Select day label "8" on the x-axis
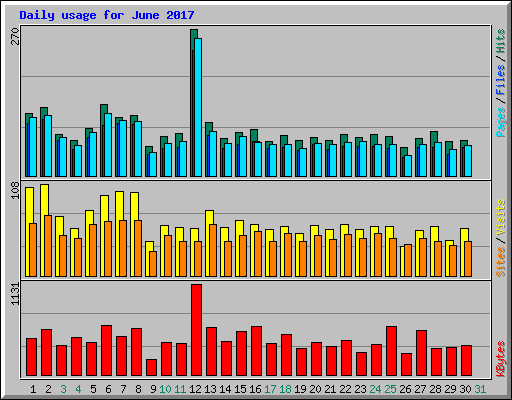Viewport: 512px width, 400px height. [x=138, y=389]
